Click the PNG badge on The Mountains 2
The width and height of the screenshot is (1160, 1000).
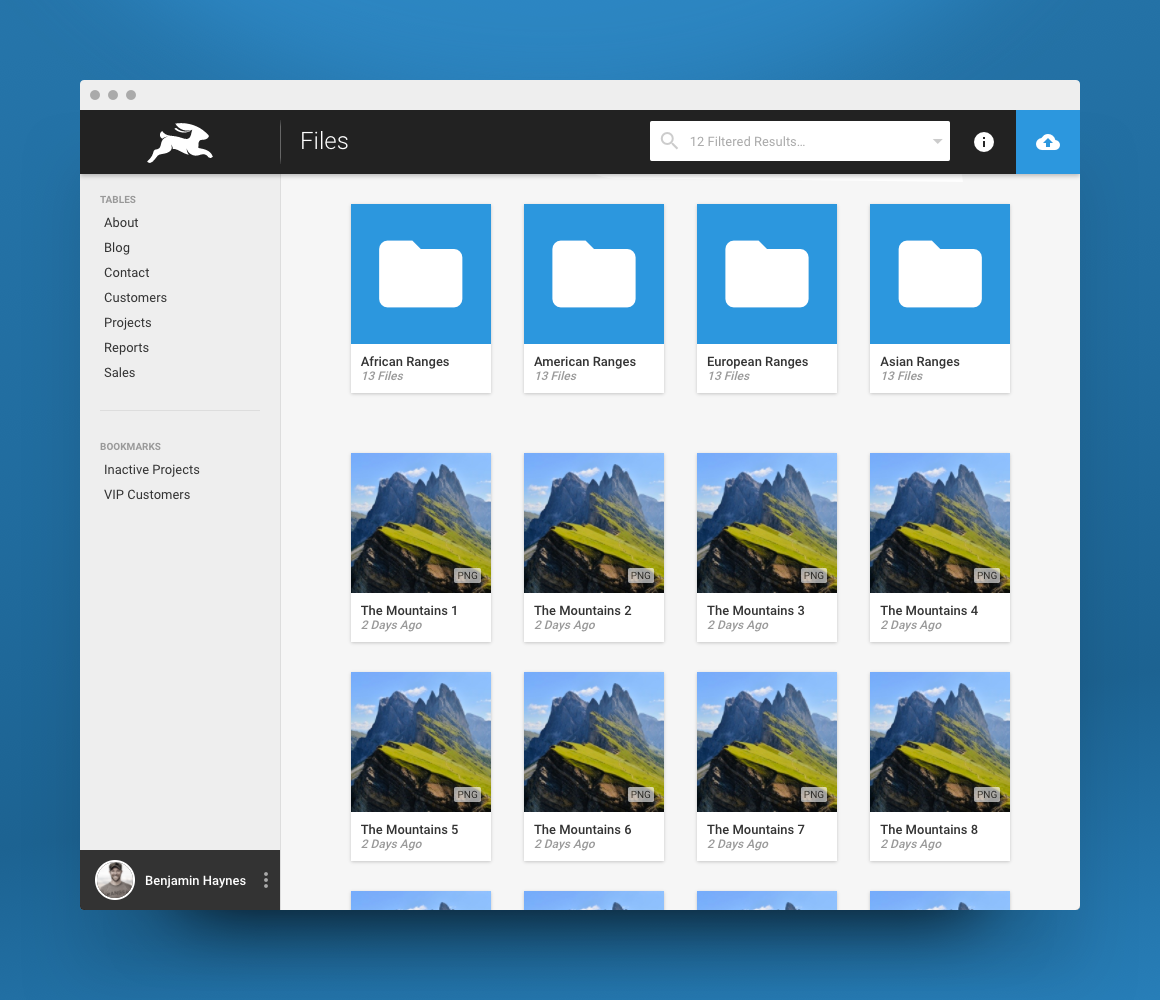[x=641, y=575]
